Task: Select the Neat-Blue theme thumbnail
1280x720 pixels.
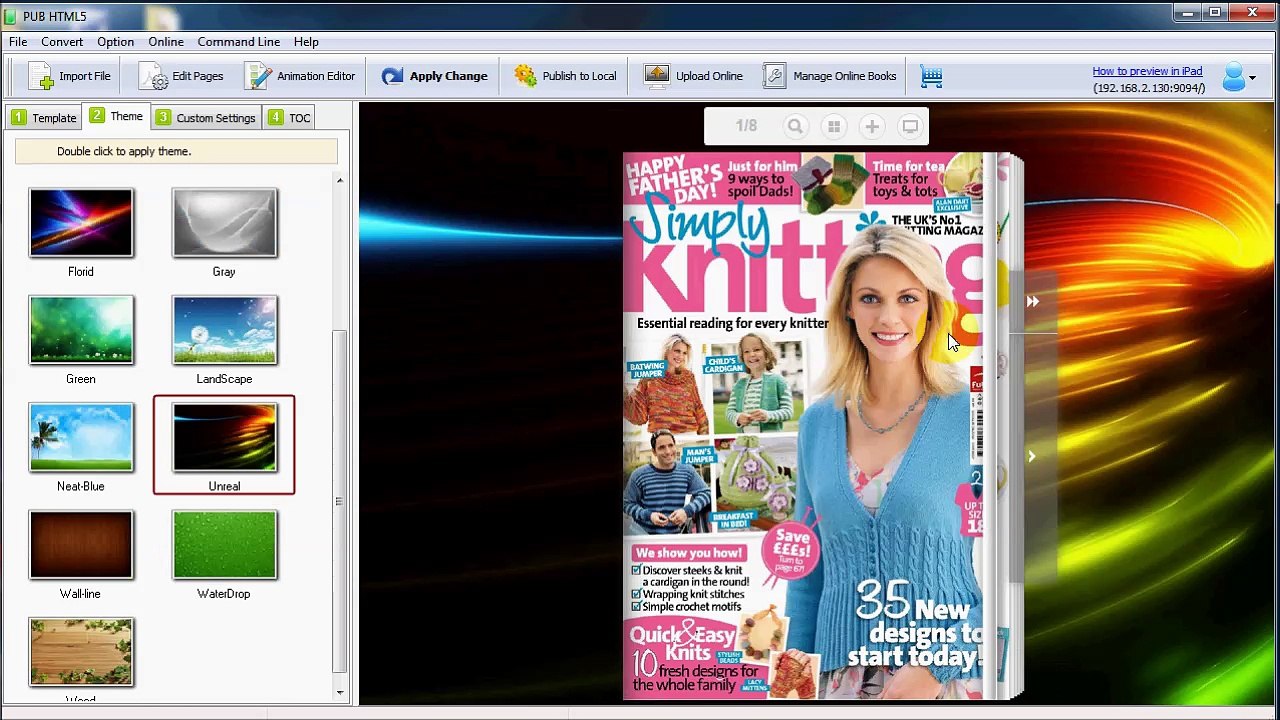Action: point(81,437)
